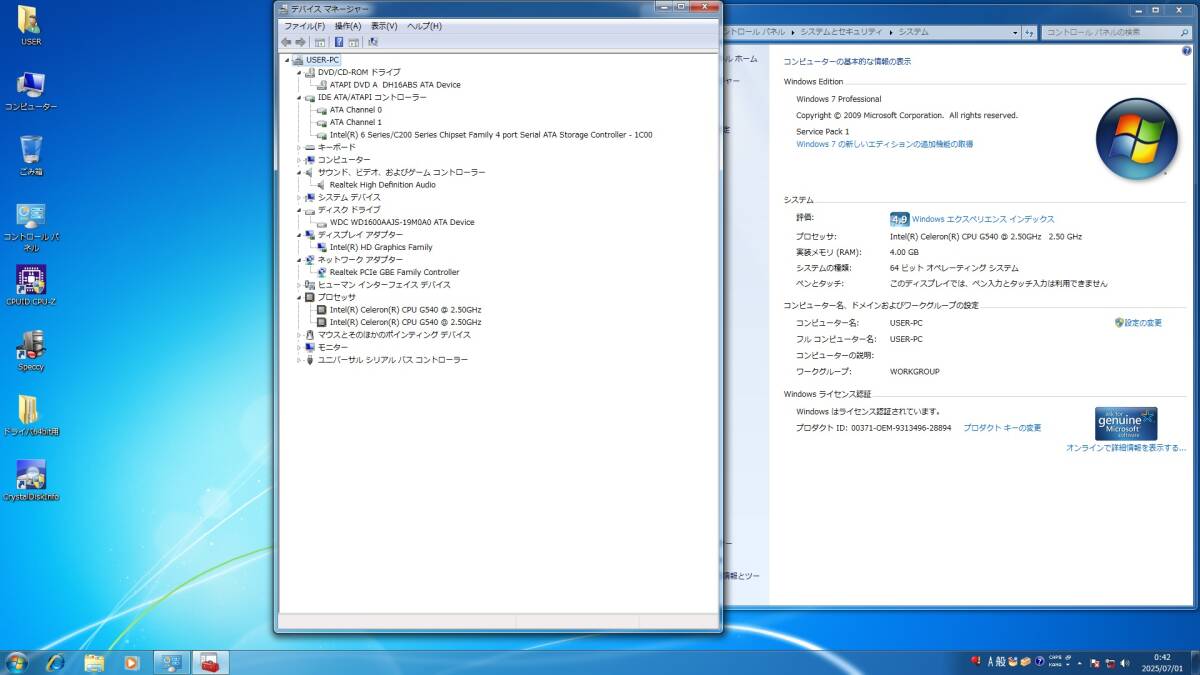Collapse the IDE ATA/ATAPI コントローラー category
The height and width of the screenshot is (675, 1200).
(299, 97)
